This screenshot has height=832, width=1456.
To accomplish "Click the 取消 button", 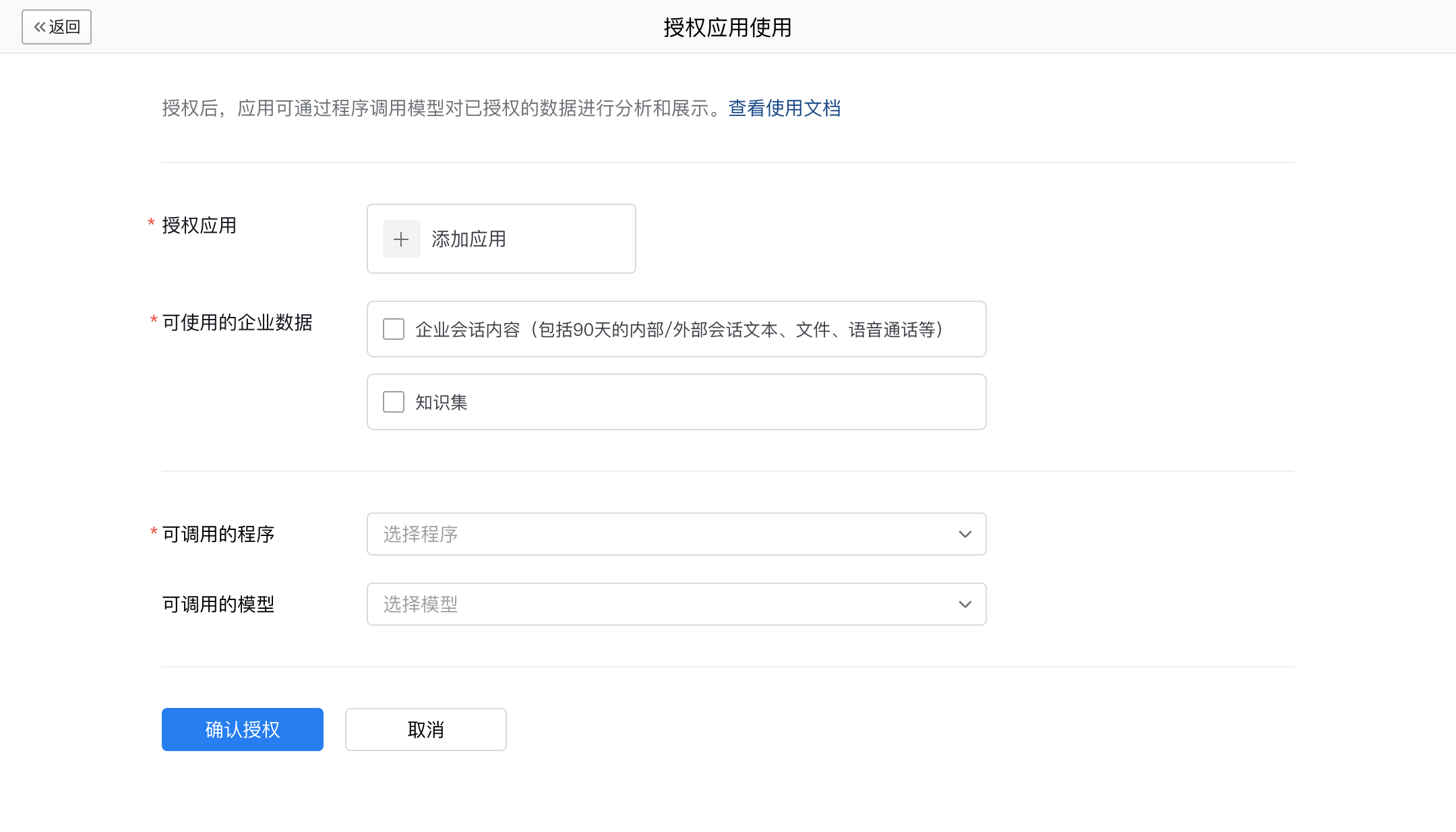I will (x=425, y=730).
